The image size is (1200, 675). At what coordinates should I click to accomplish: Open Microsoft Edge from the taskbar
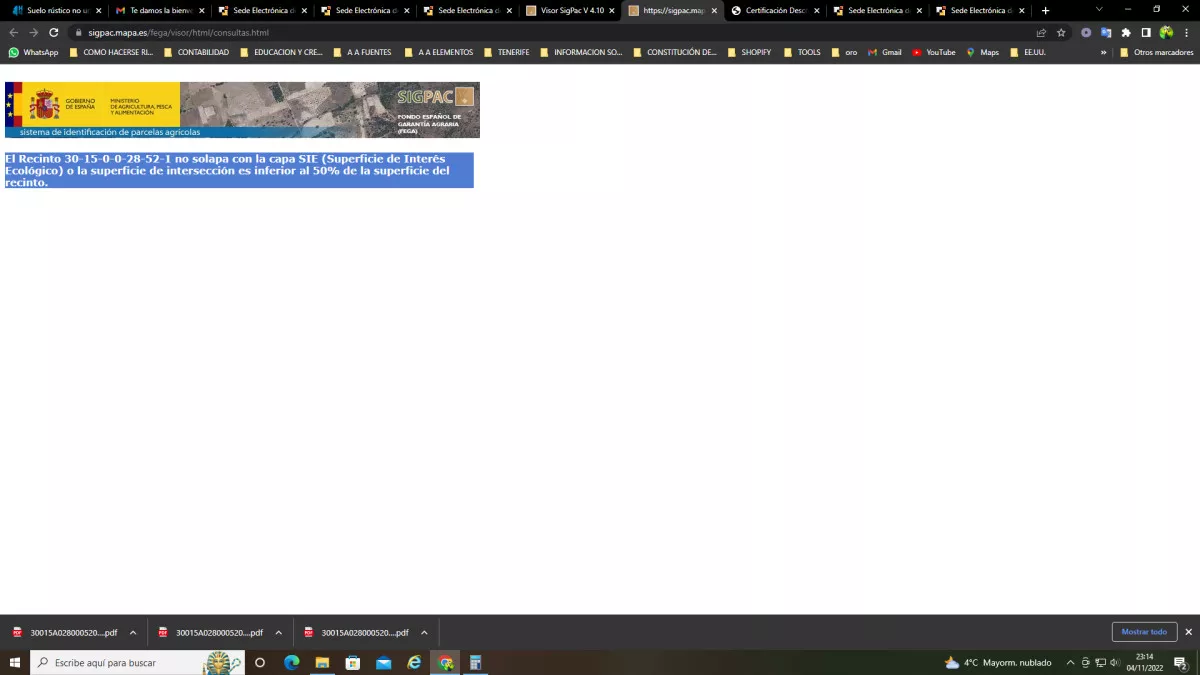(x=292, y=662)
